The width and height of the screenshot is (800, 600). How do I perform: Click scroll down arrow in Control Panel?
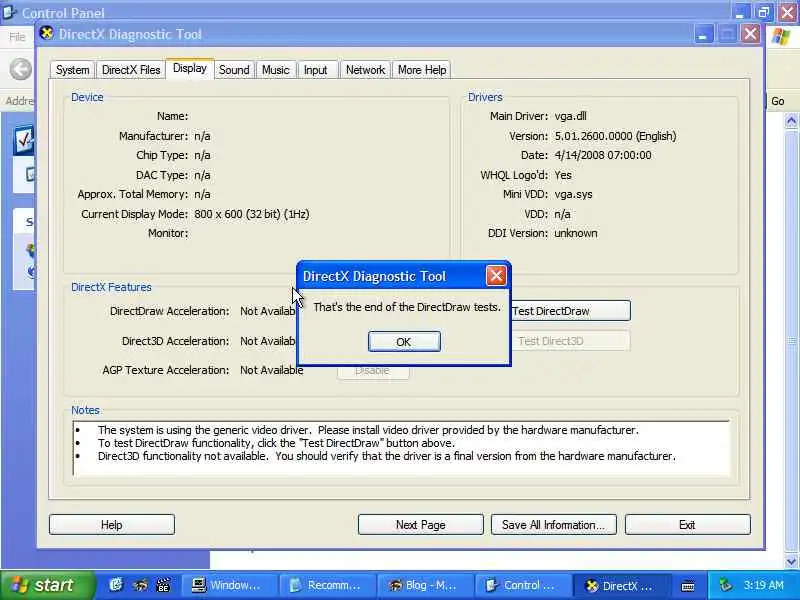(791, 562)
